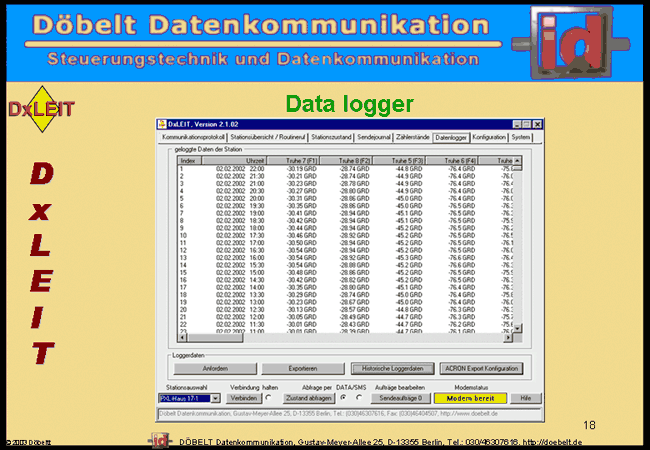Click the large id company logo in header
Screen dimensions: 650x450
[571, 42]
